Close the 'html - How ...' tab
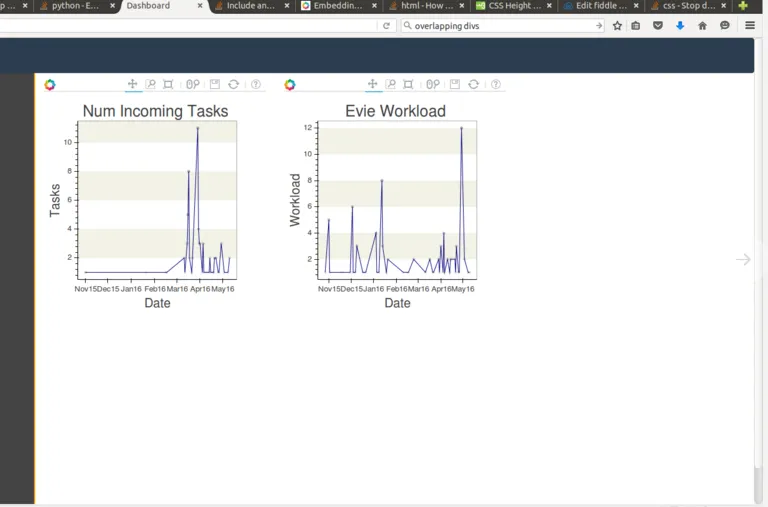Image resolution: width=768 pixels, height=507 pixels. coord(461,6)
